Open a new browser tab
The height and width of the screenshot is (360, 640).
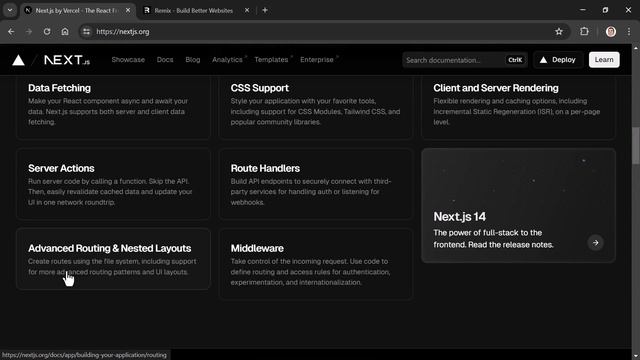(265, 10)
